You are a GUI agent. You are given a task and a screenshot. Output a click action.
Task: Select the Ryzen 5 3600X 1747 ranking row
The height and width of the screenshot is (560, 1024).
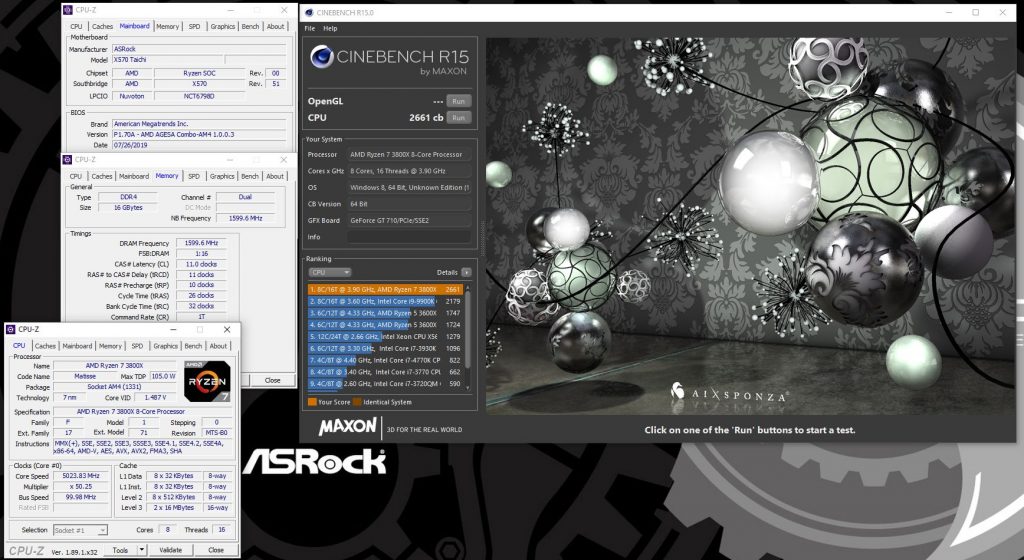(385, 313)
